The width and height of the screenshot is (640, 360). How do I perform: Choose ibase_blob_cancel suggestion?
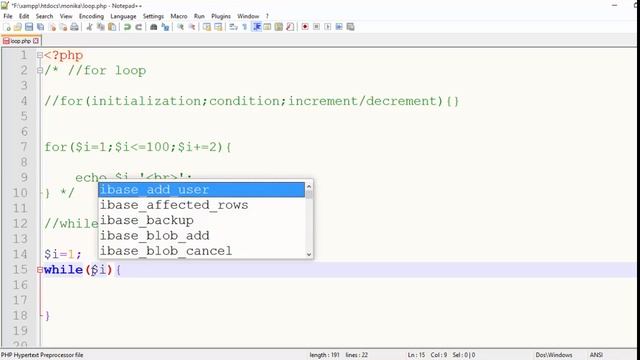click(x=202, y=251)
